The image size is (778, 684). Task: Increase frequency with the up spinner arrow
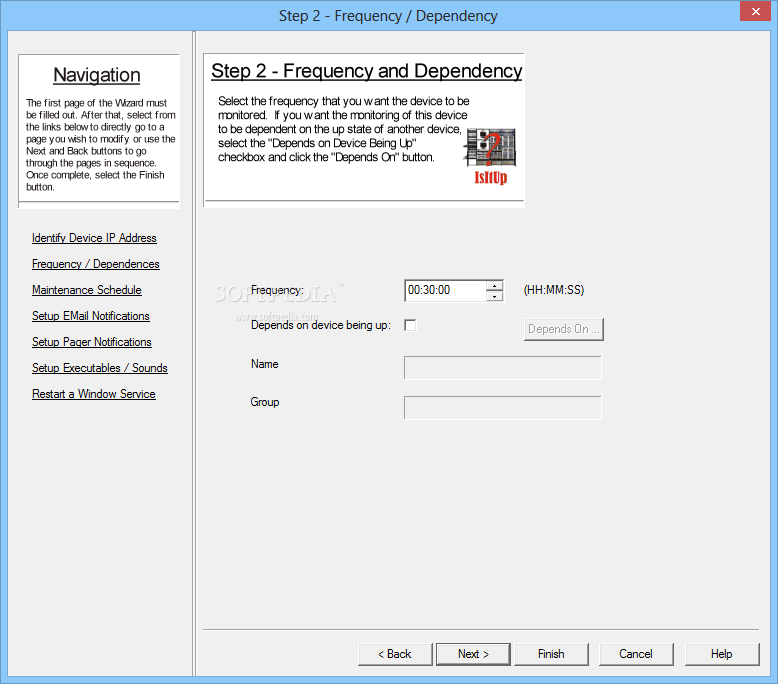click(494, 286)
